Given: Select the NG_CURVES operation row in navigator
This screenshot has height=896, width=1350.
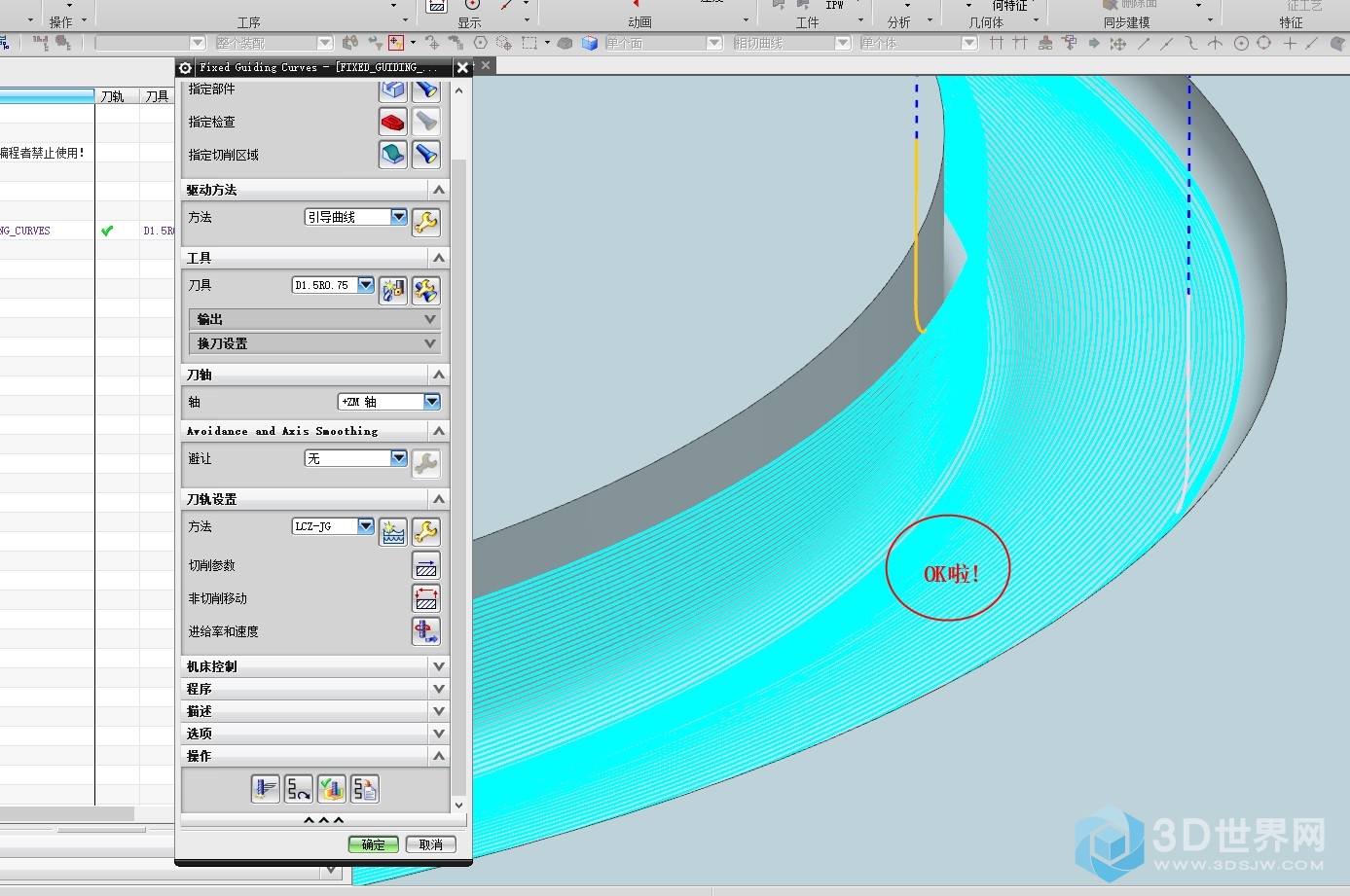Looking at the screenshot, I should 88,231.
